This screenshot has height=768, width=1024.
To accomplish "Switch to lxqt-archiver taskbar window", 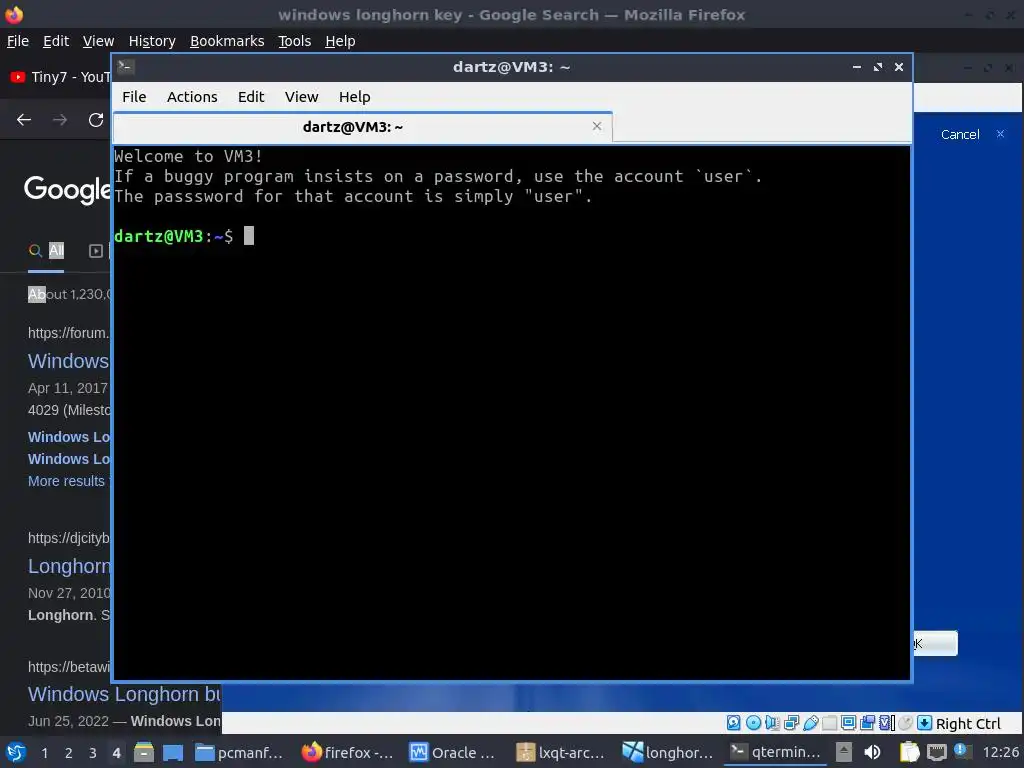I will pos(561,753).
